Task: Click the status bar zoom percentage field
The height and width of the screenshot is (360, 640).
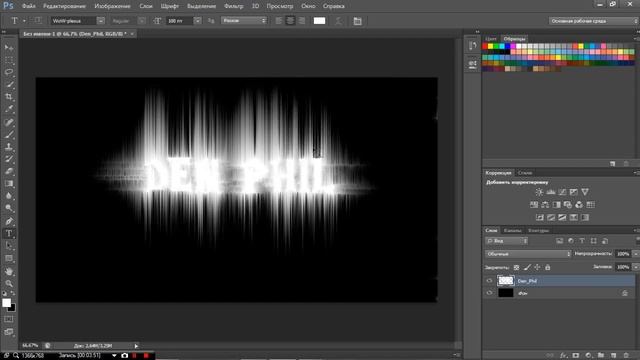Action: pyautogui.click(x=30, y=346)
